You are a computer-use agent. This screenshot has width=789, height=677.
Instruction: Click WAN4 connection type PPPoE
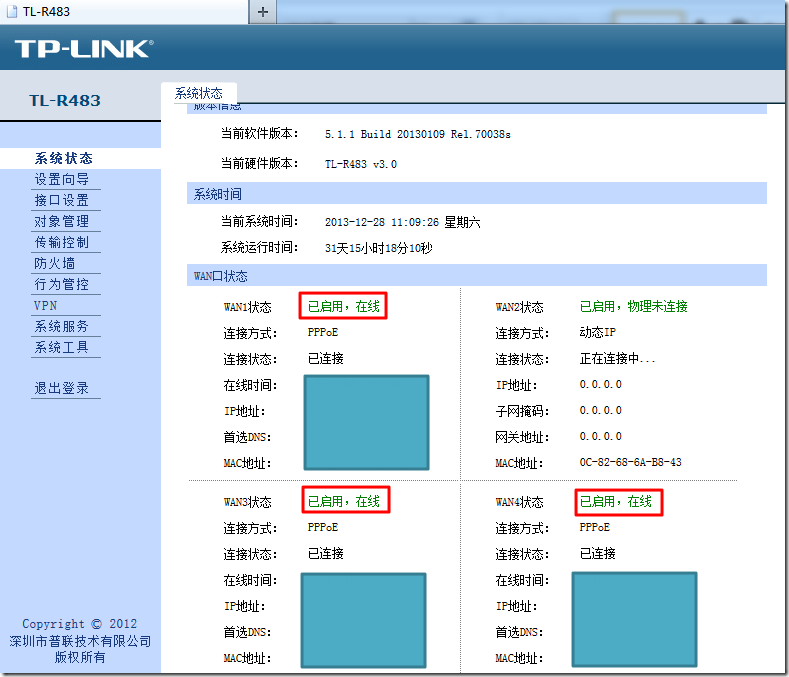[594, 527]
